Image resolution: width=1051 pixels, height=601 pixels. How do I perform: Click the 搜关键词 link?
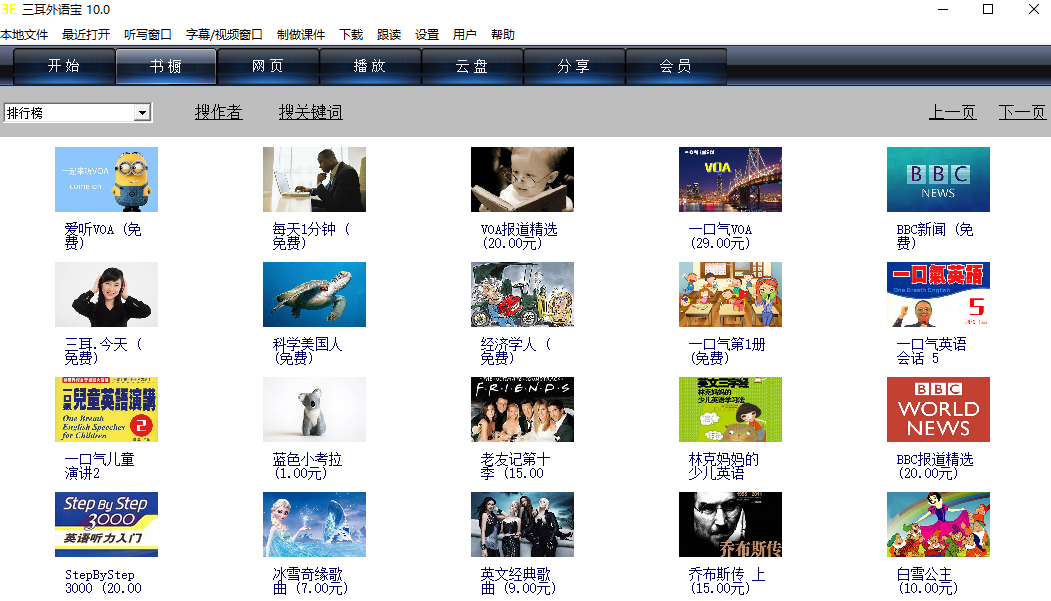click(x=311, y=113)
